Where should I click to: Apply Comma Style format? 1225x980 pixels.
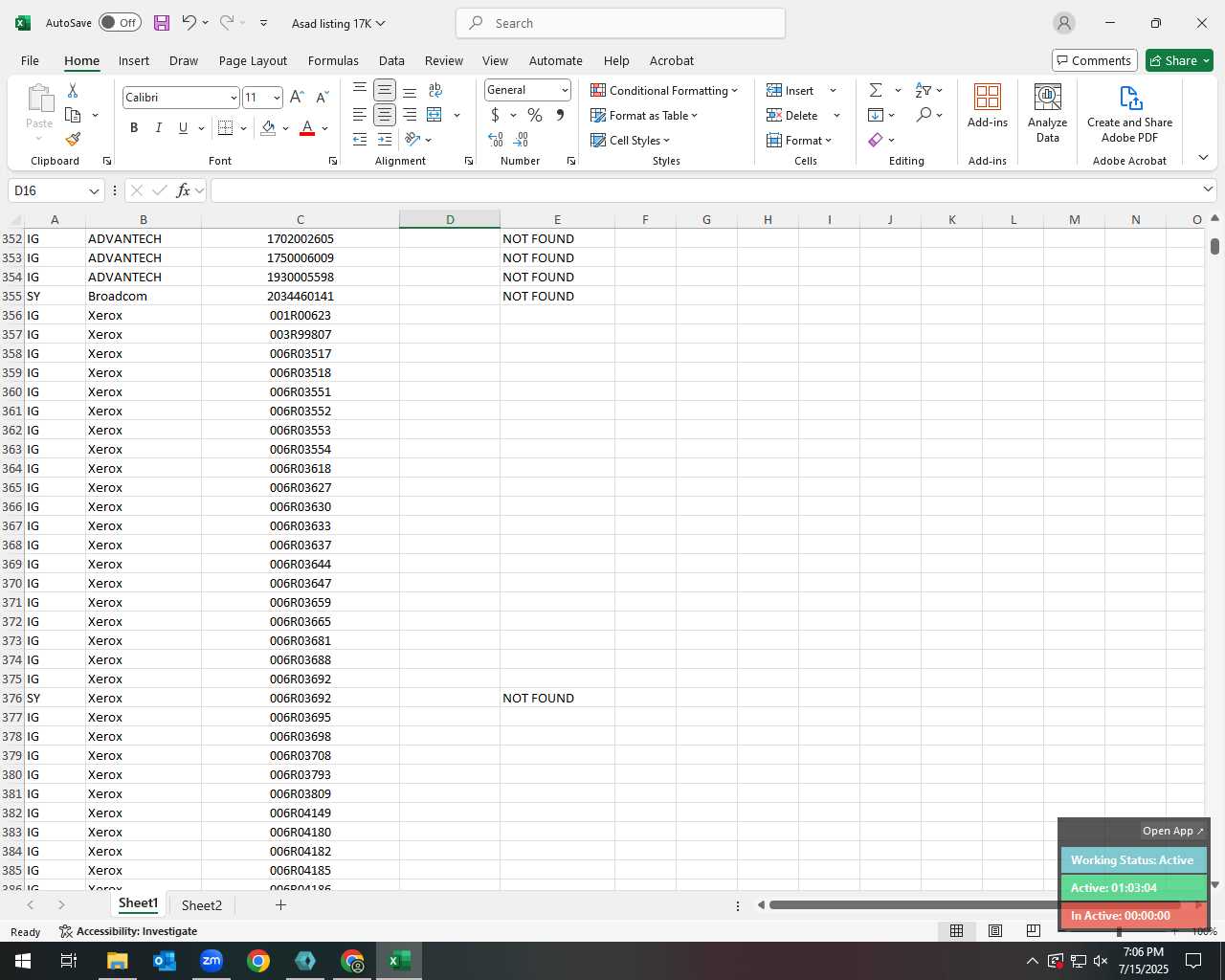(x=560, y=115)
